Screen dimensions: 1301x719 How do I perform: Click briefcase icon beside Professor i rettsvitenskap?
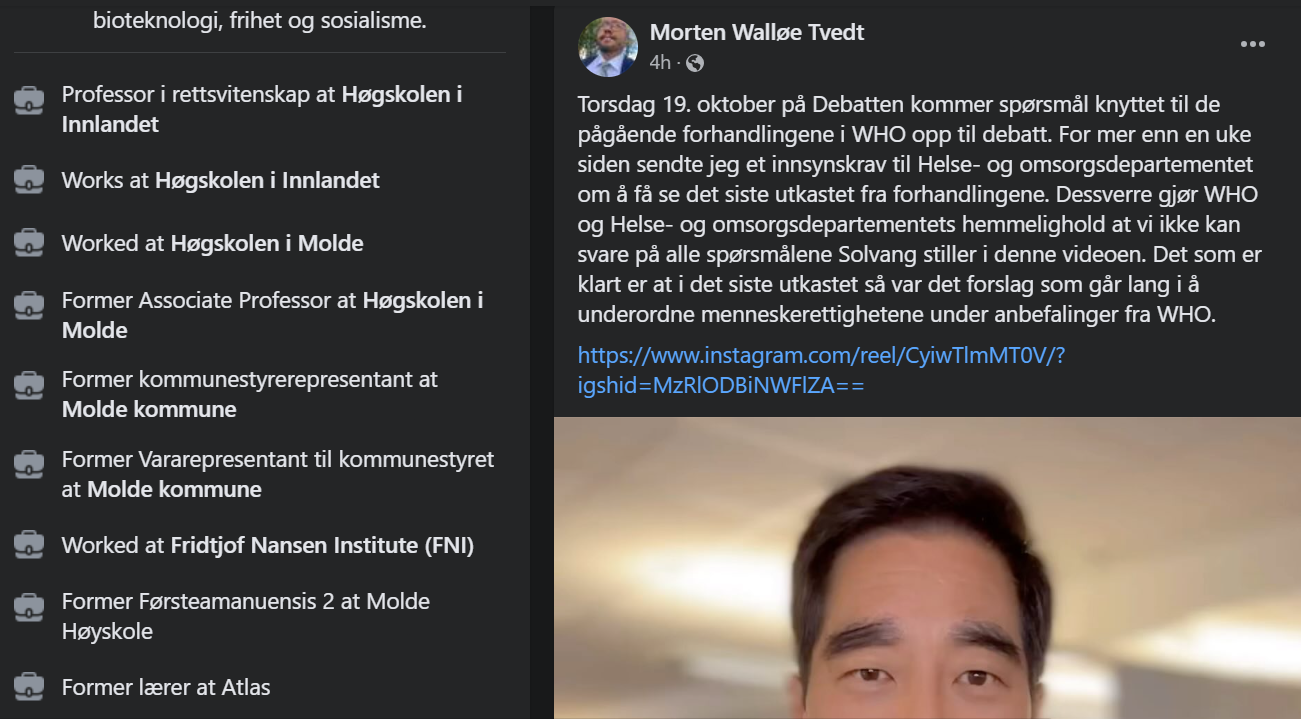pyautogui.click(x=29, y=100)
